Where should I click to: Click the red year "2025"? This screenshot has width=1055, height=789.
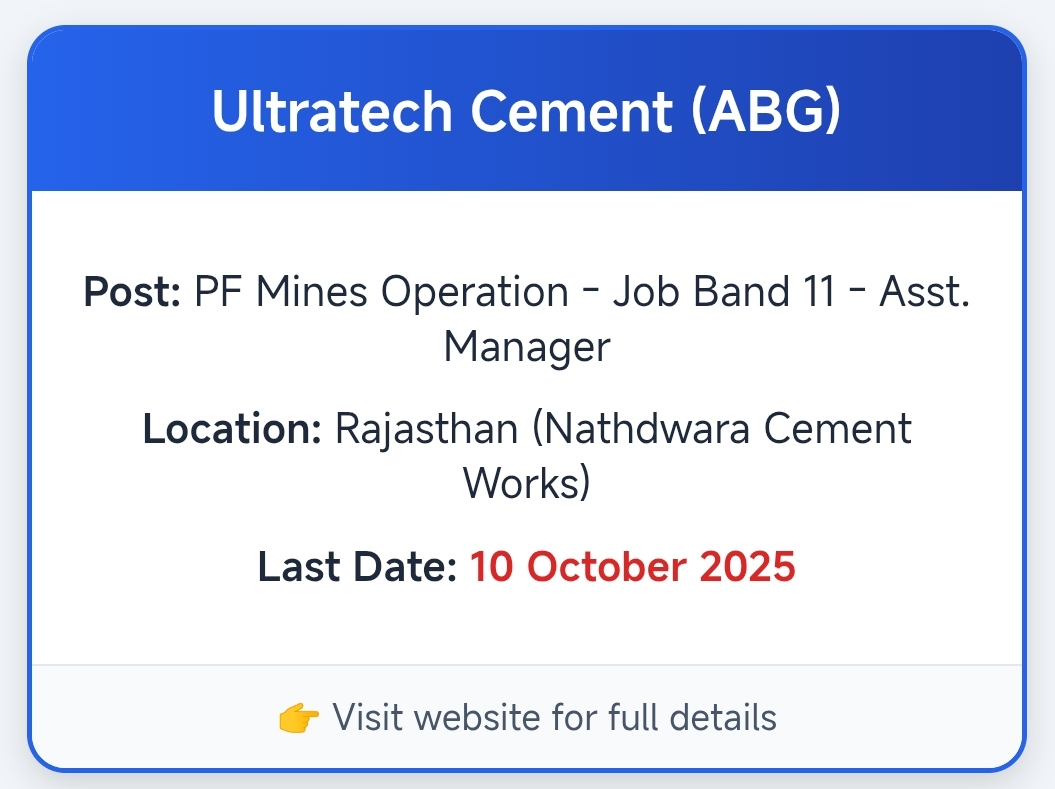click(x=747, y=567)
